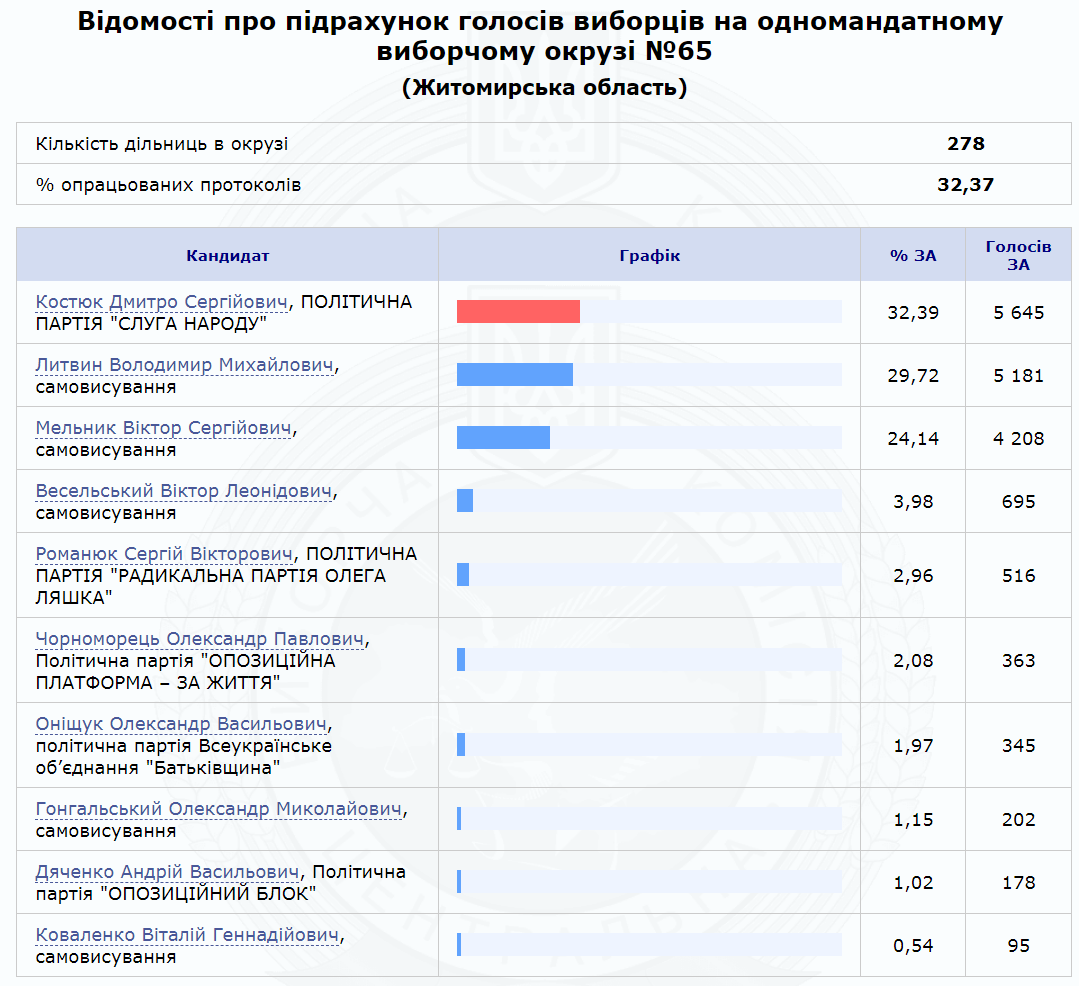The width and height of the screenshot is (1079, 986).
Task: Click the Мельник Віктор Сергійович link
Action: pyautogui.click(x=164, y=428)
